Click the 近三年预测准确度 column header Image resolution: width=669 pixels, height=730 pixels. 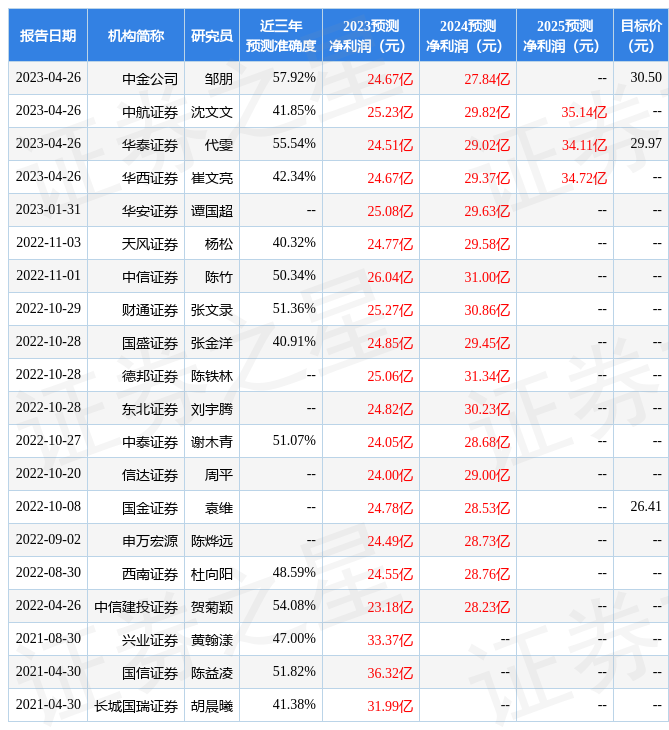281,35
